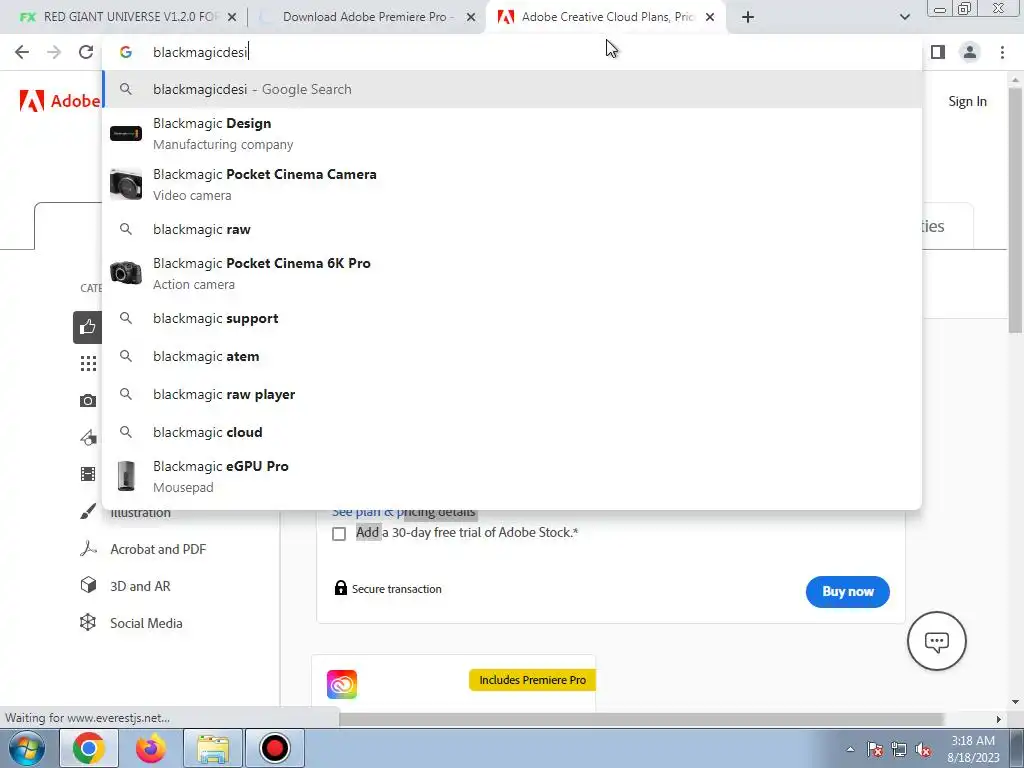Select 'blackmagicdesi - Google Search' suggestion
1024x768 pixels.
coord(512,89)
